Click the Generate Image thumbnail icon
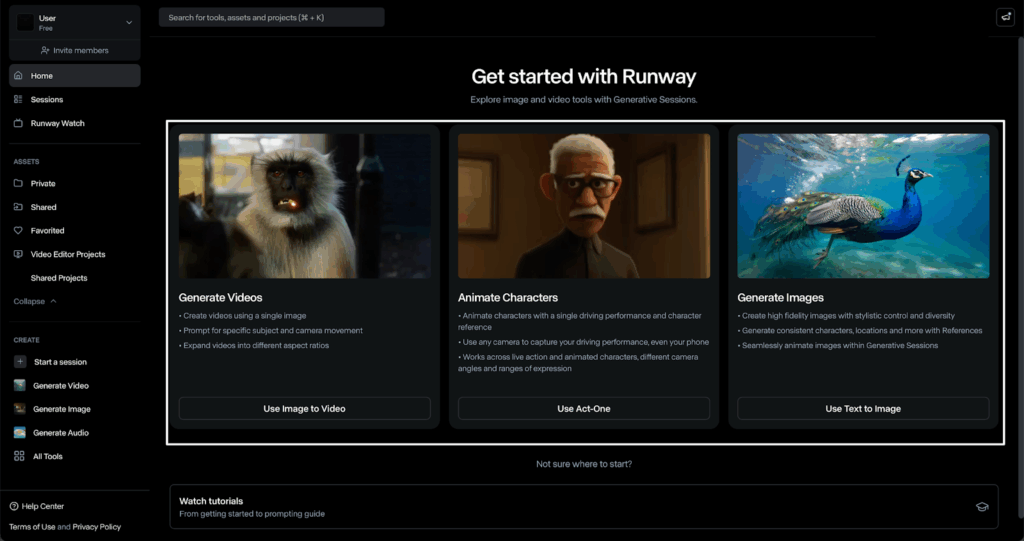Viewport: 1024px width, 541px height. (x=20, y=409)
